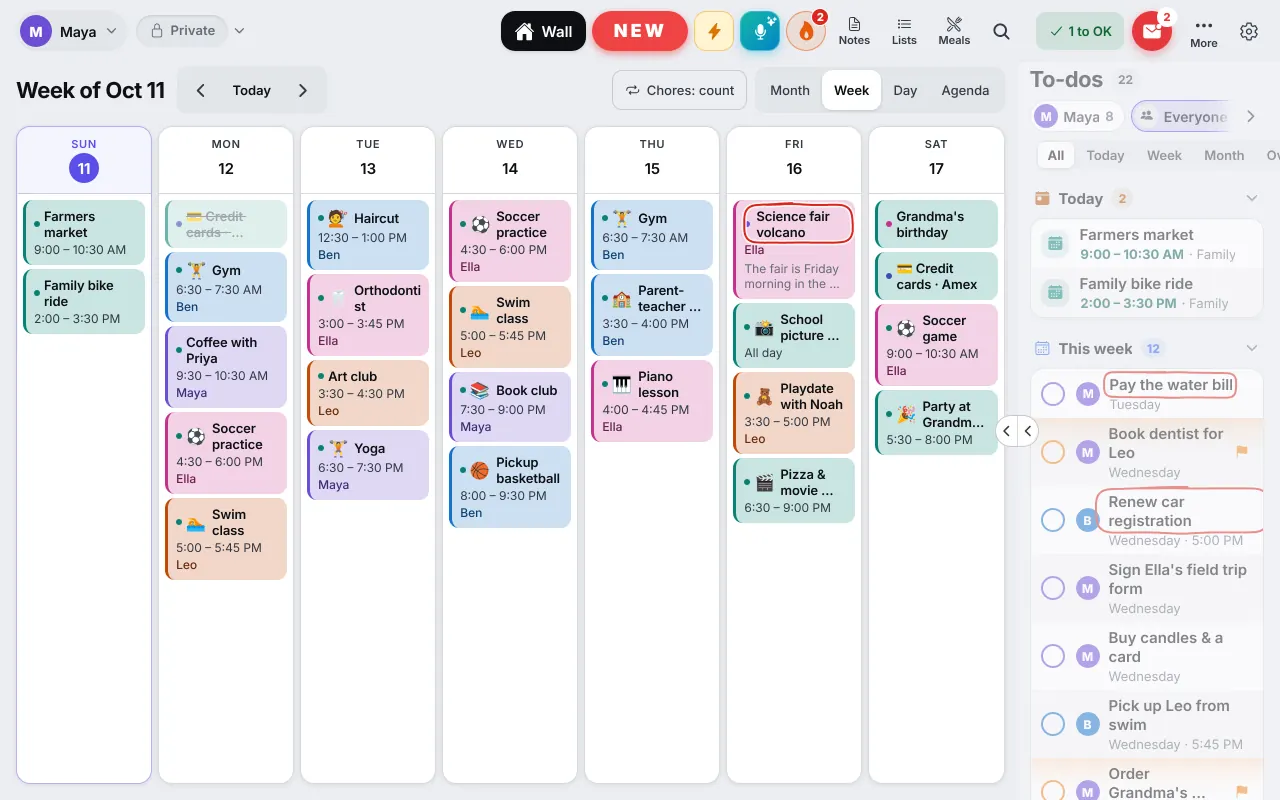Open the Piano lesson event

(x=652, y=401)
